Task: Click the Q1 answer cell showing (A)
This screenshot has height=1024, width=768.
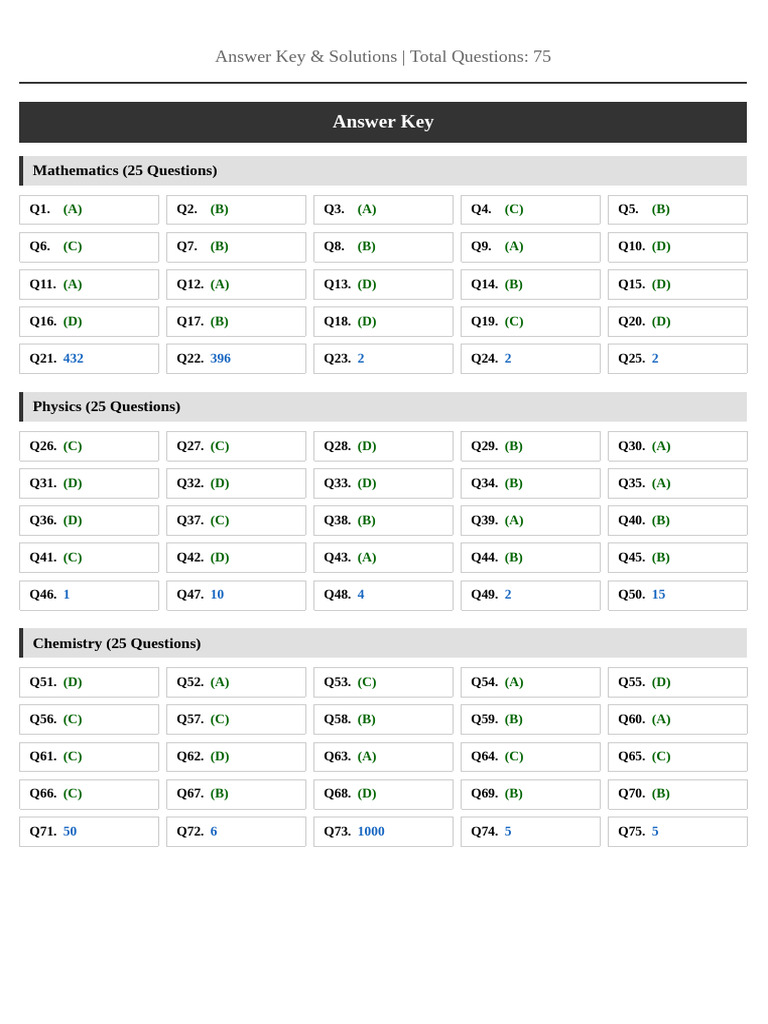Action: coord(89,210)
